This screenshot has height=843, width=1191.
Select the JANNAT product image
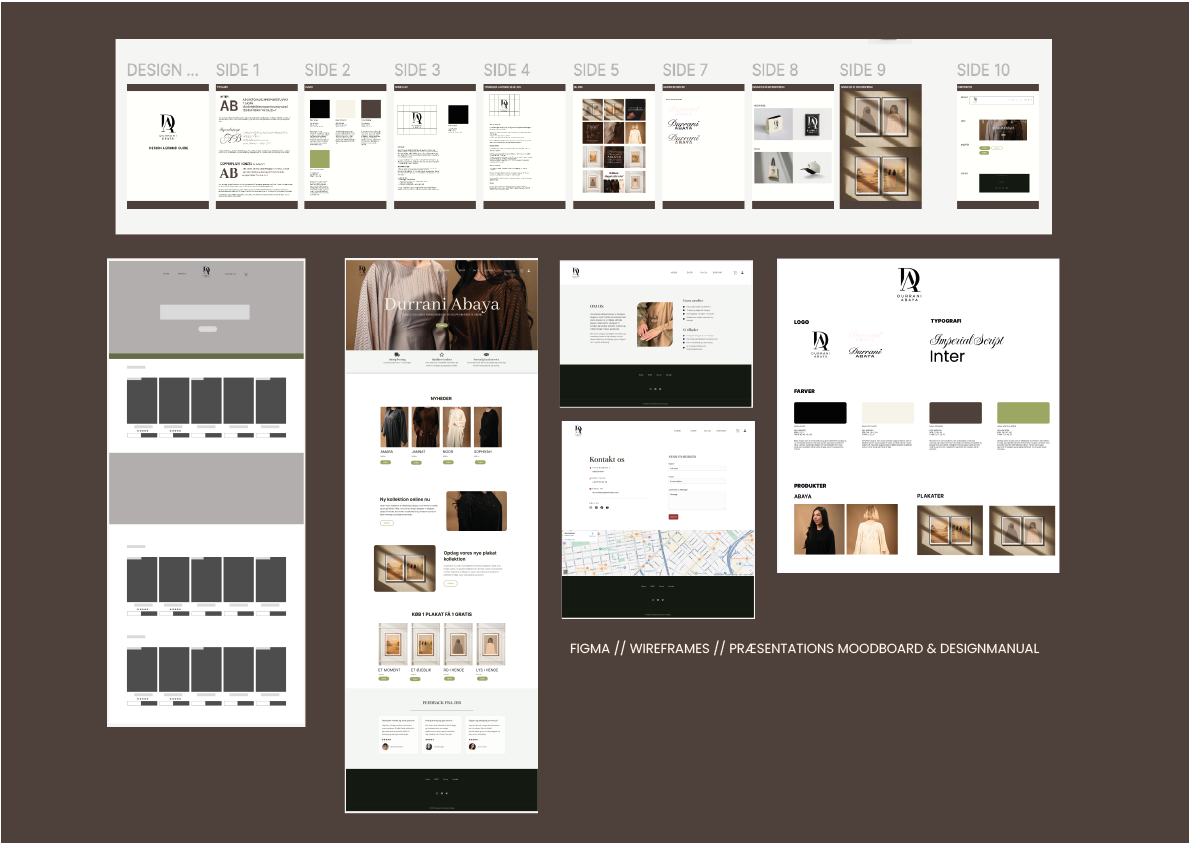pos(425,427)
